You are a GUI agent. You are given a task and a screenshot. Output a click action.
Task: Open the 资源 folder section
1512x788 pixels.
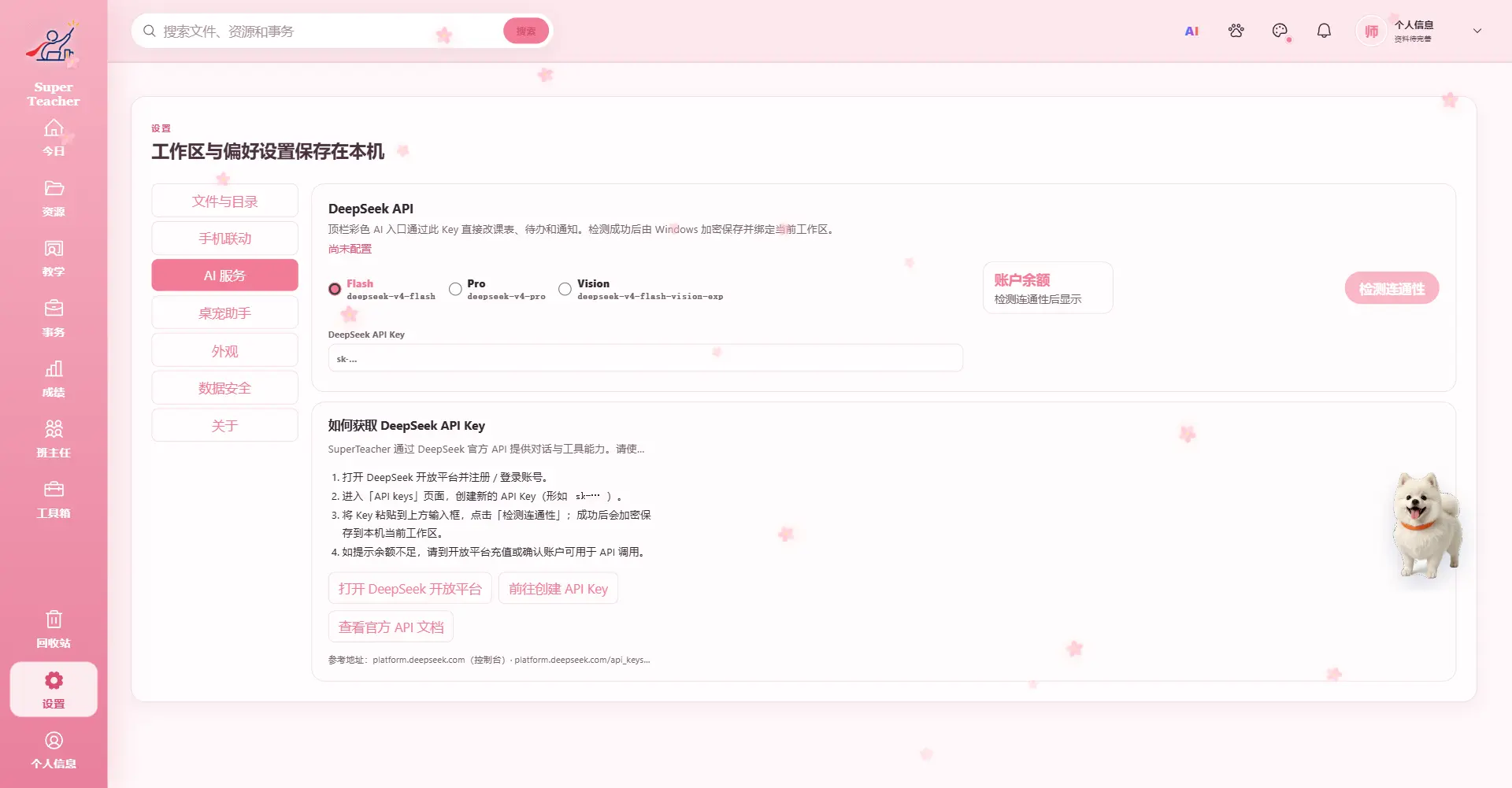(x=54, y=198)
